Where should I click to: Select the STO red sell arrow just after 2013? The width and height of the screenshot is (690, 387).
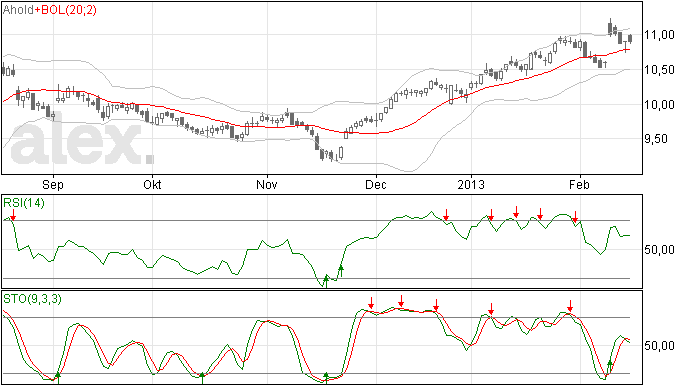[x=491, y=308]
